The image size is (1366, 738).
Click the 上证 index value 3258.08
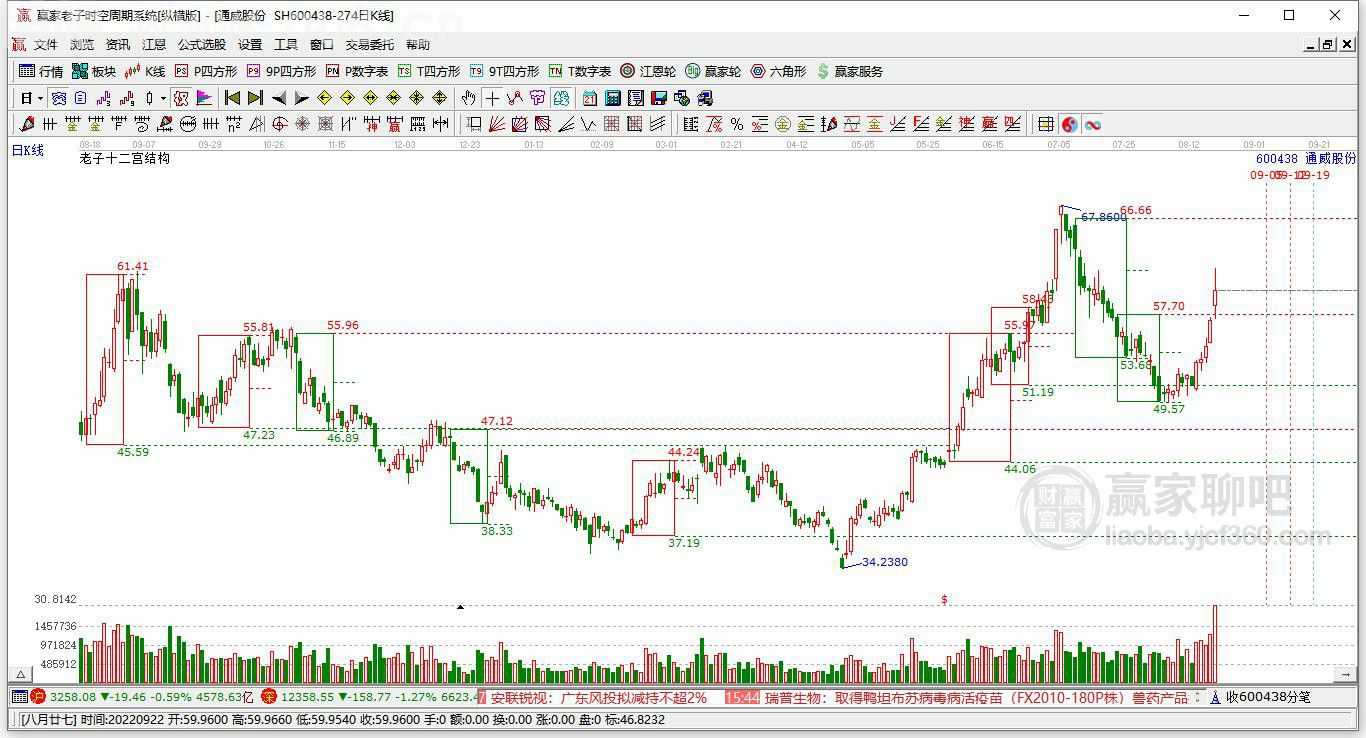73,697
